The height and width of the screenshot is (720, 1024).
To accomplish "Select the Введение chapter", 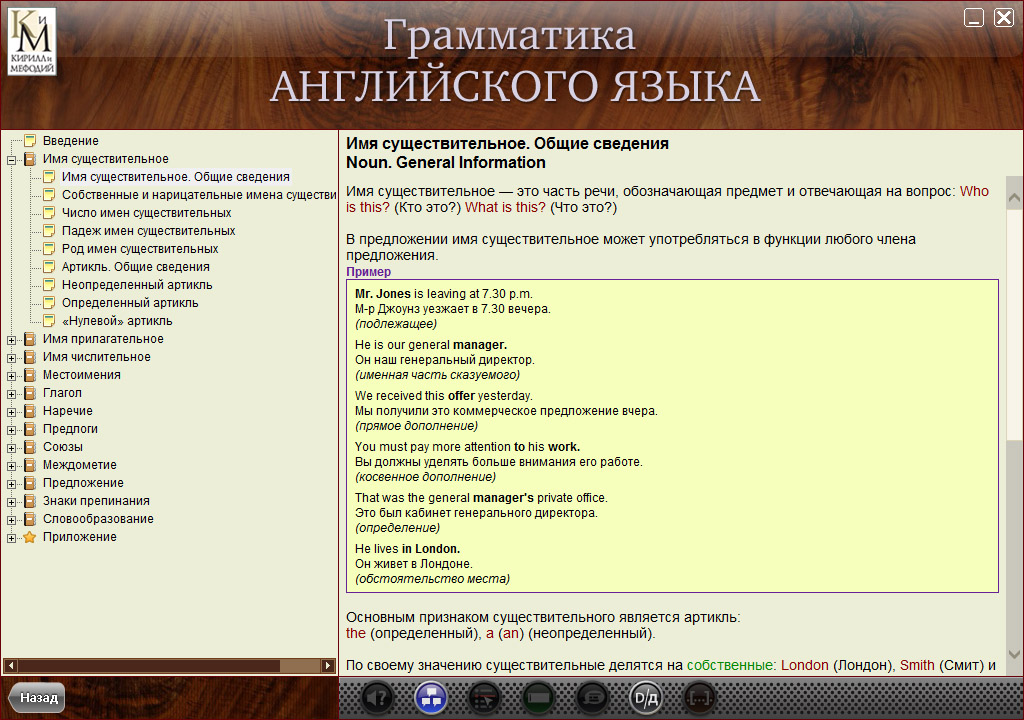I will click(72, 140).
